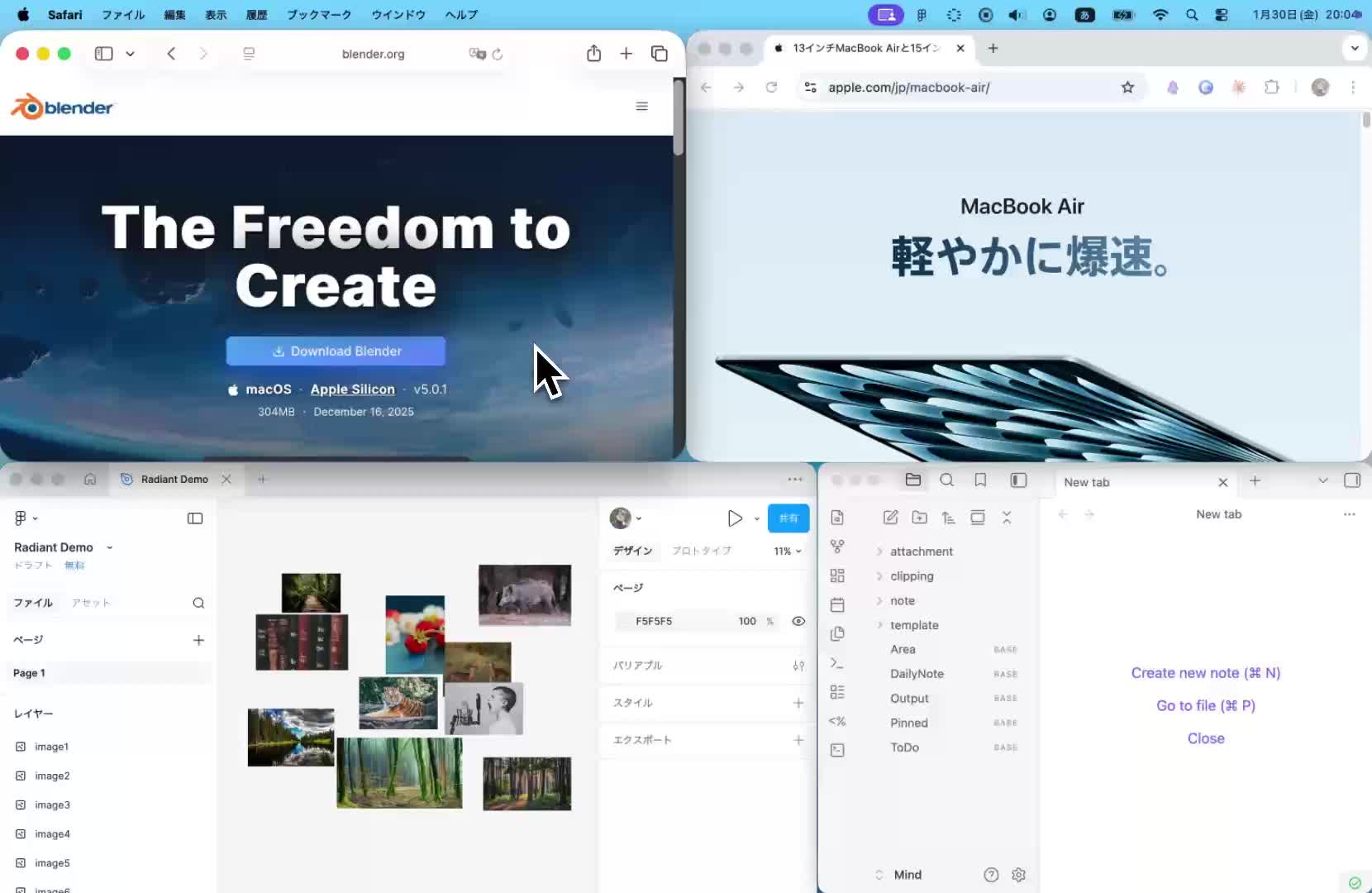Expand the attachment folder
This screenshot has height=893, width=1372.
[x=921, y=552]
